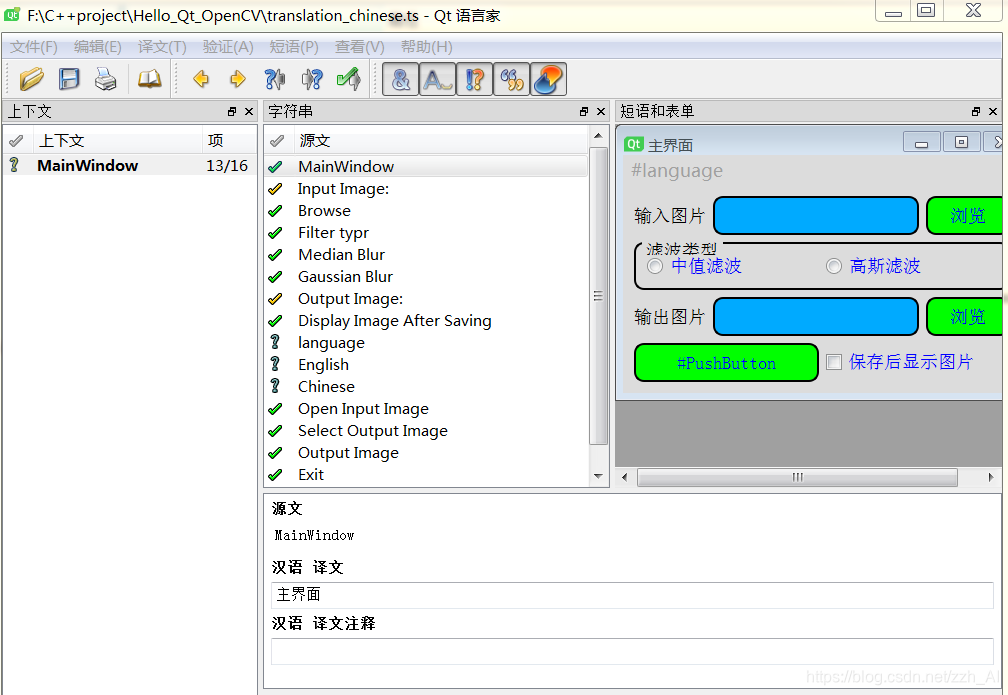The image size is (1008, 695).
Task: Click 浏览 button next to 输出图片
Action: tap(966, 317)
